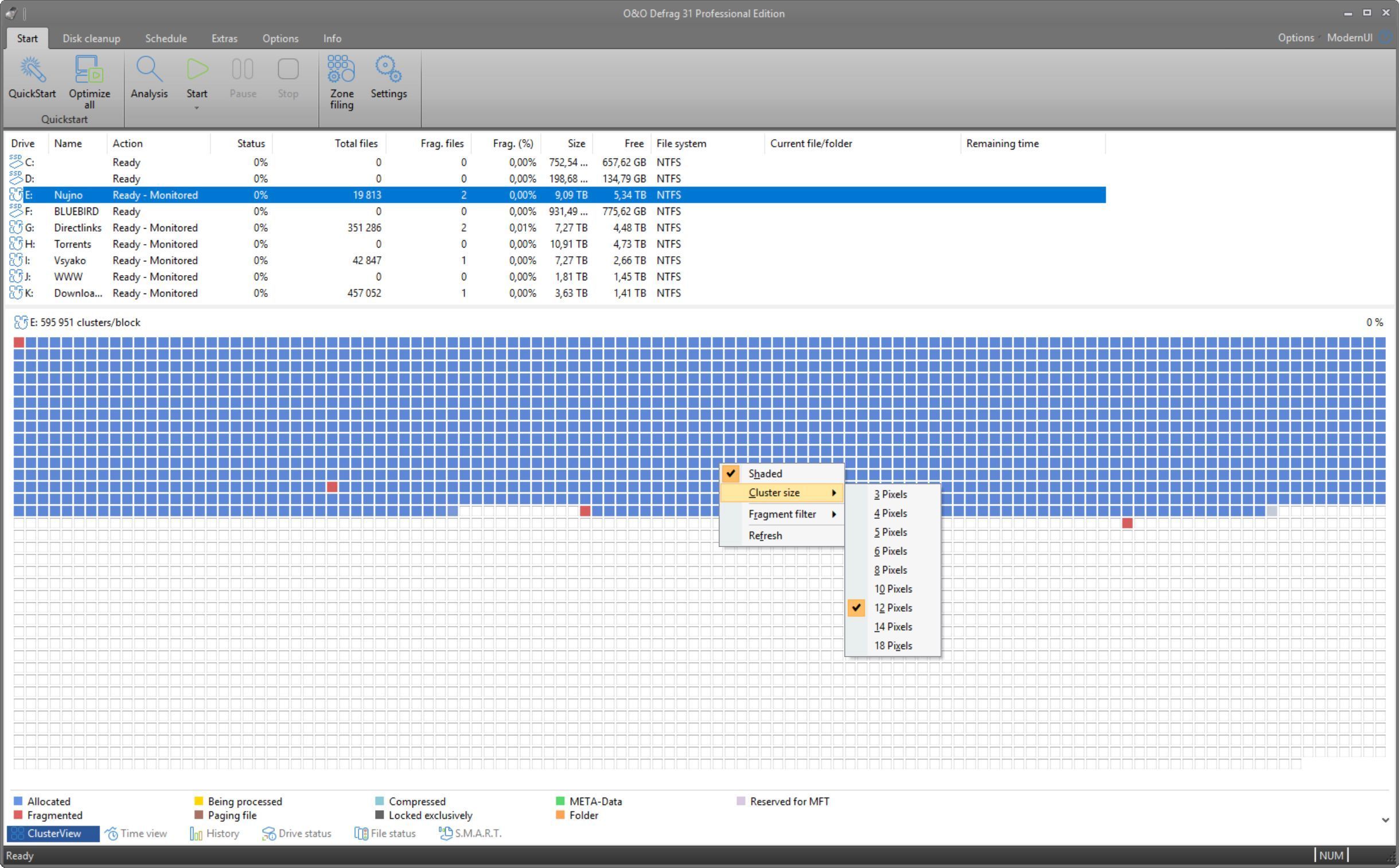This screenshot has width=1399, height=868.
Task: Click the drive I: Vsyako icon
Action: point(16,260)
